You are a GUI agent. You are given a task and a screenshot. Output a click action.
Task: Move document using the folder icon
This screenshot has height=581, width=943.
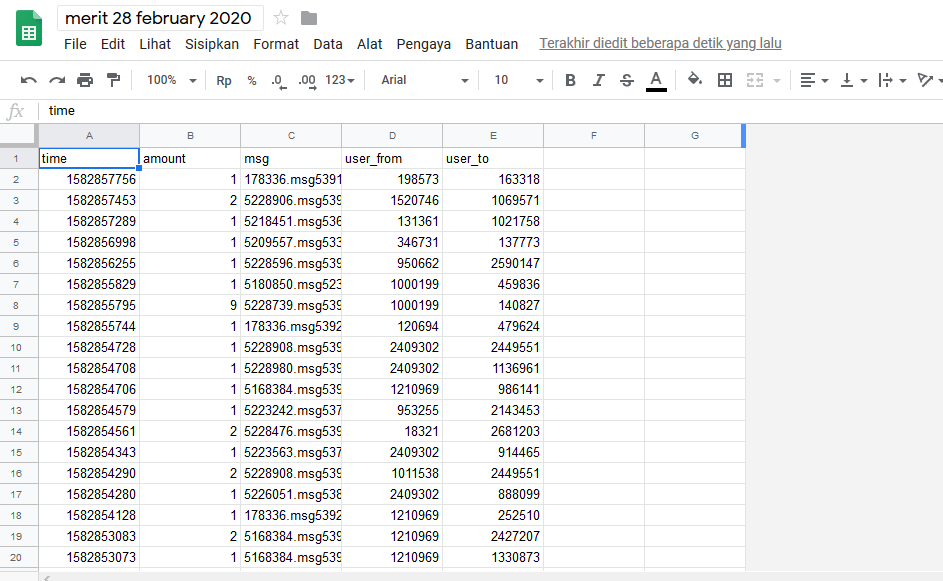point(309,18)
